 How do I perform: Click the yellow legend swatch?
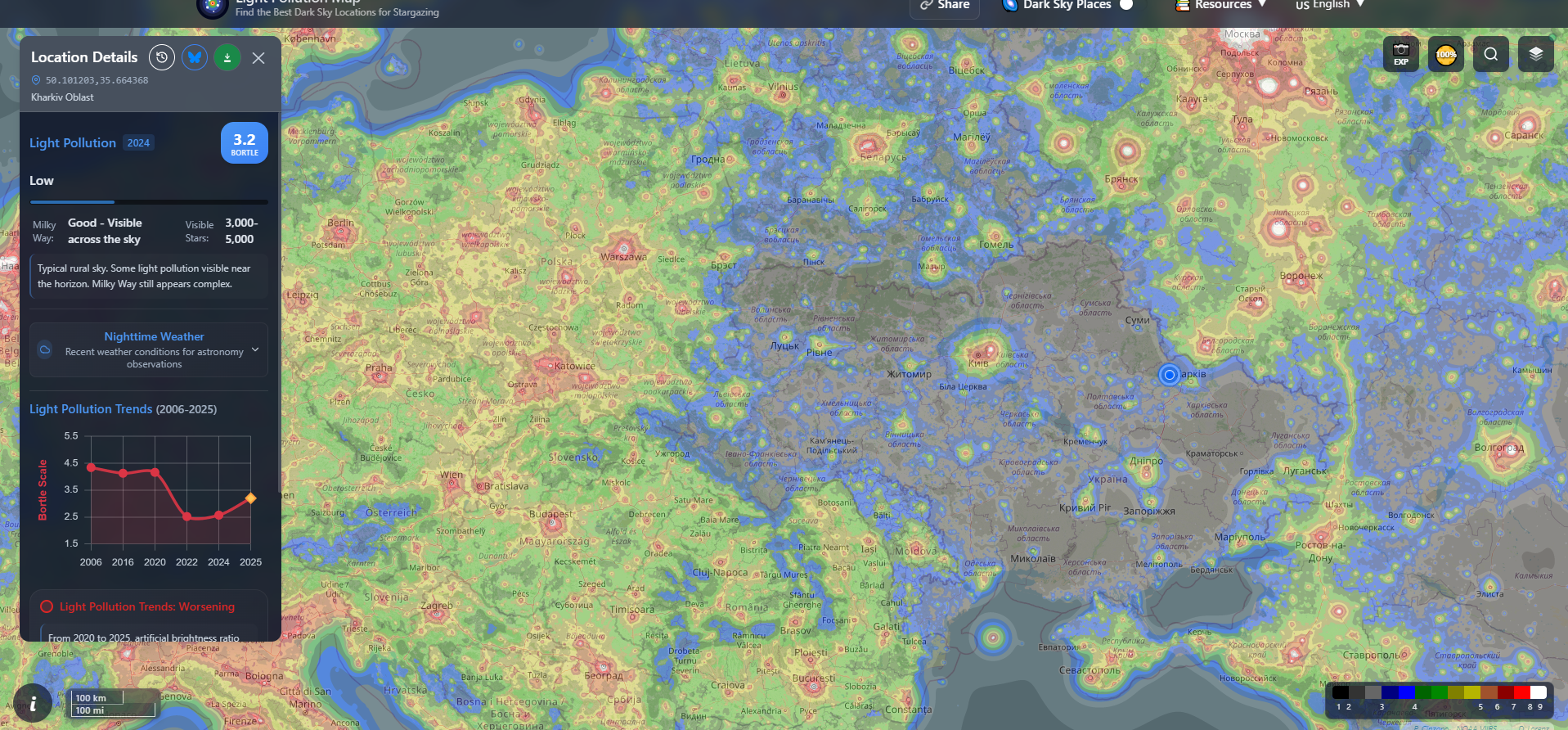pyautogui.click(x=1472, y=692)
